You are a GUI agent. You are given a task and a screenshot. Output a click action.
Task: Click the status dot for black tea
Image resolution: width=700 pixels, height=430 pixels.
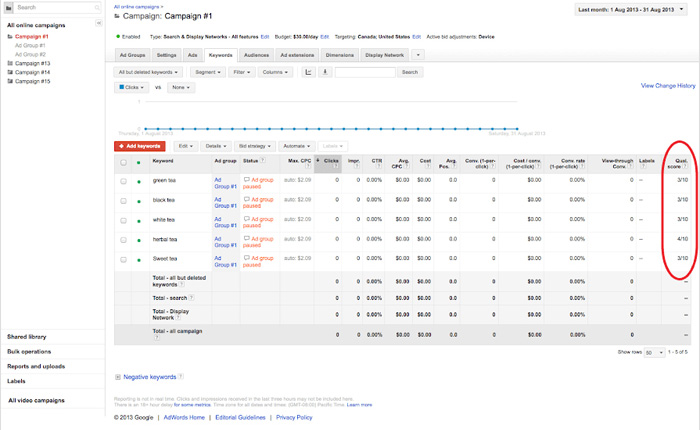[139, 201]
